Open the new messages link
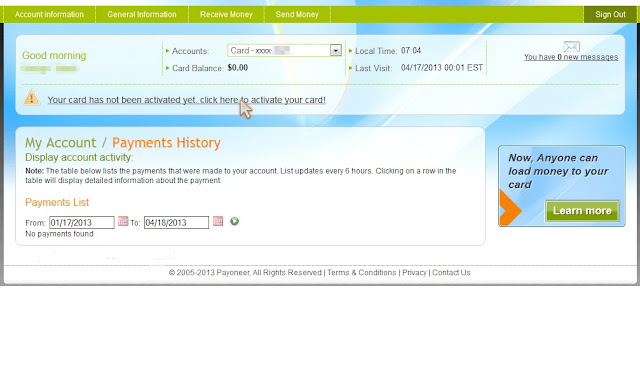640x384 pixels. pos(571,57)
